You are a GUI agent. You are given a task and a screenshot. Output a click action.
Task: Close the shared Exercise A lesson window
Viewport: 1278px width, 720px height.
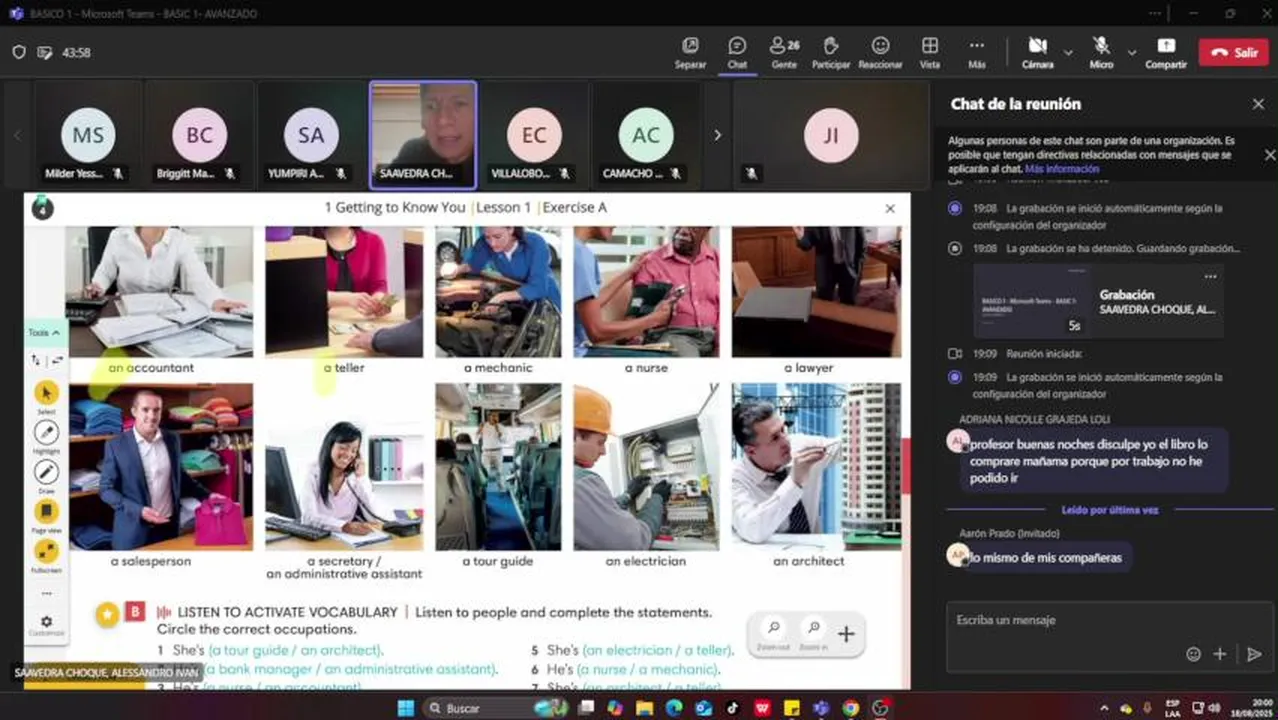(890, 208)
